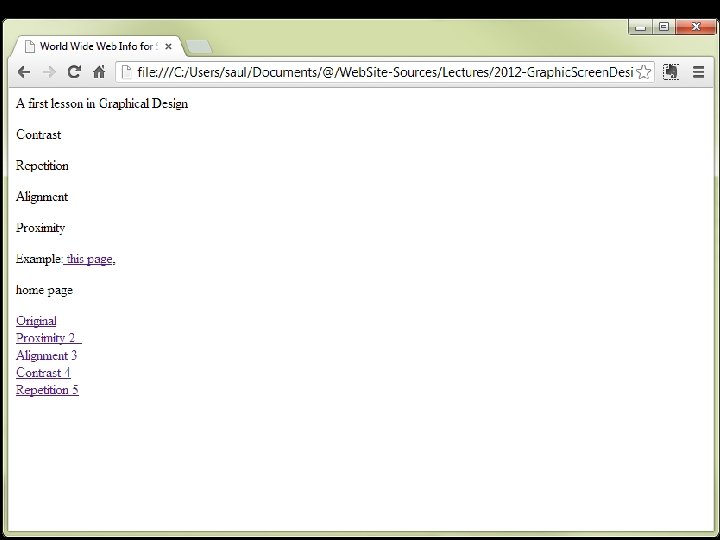Click 'A first lesson in Graphical Design' heading

102,104
